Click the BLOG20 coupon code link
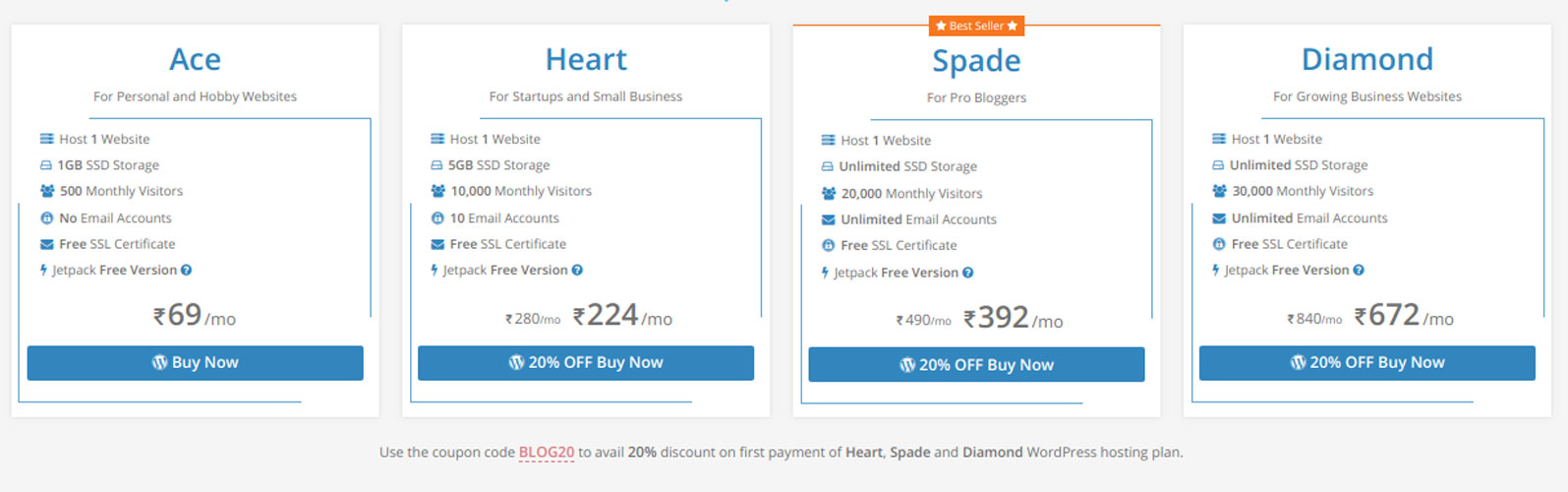 pyautogui.click(x=547, y=453)
